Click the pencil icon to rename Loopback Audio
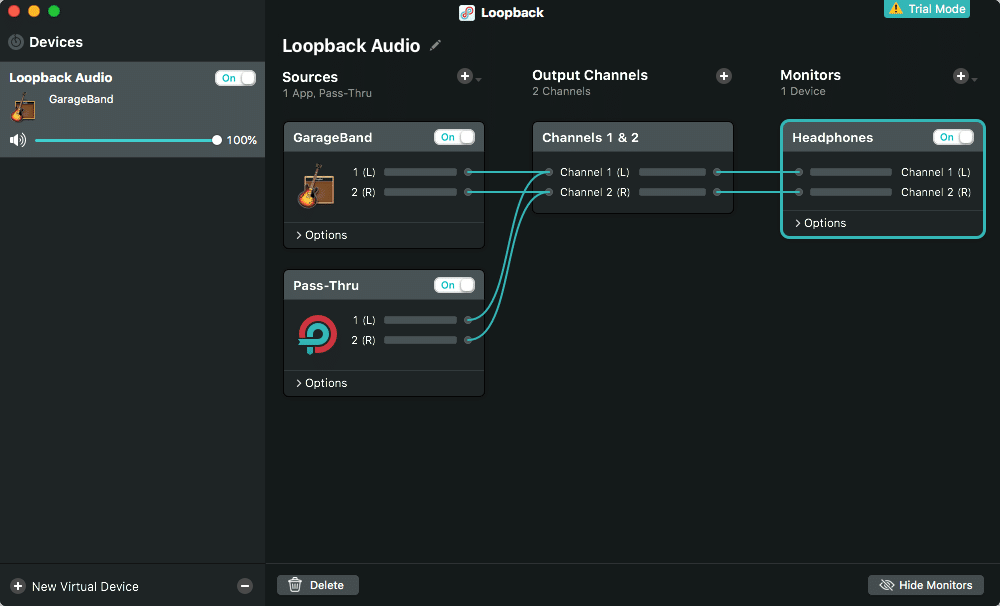Screen dimensions: 1000x606 [x=435, y=45]
